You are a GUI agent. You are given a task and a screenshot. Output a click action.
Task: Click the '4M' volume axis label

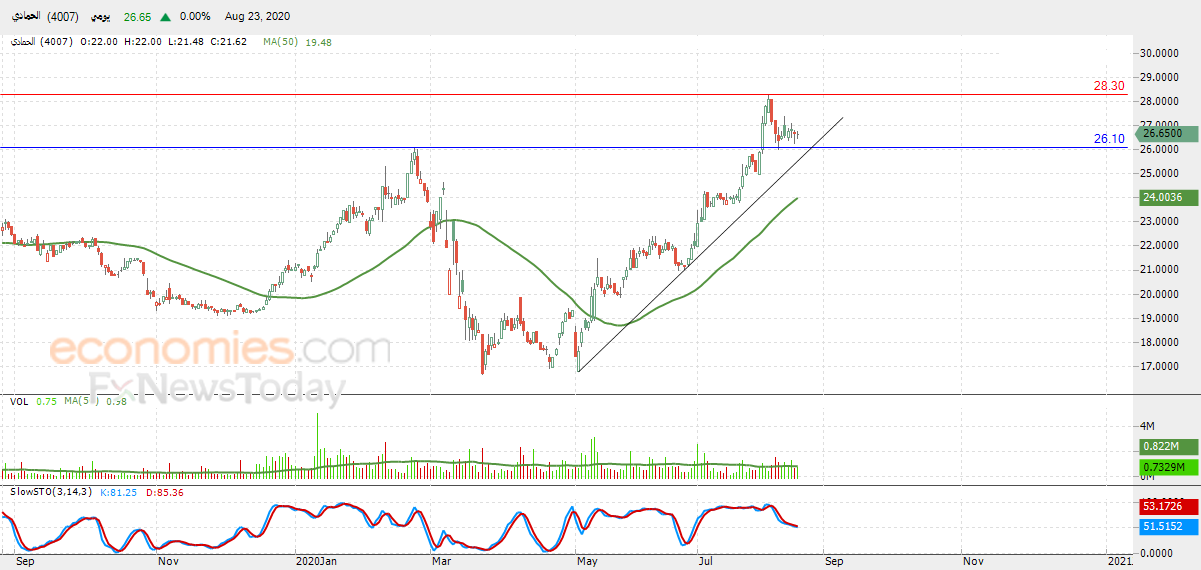pos(1148,426)
